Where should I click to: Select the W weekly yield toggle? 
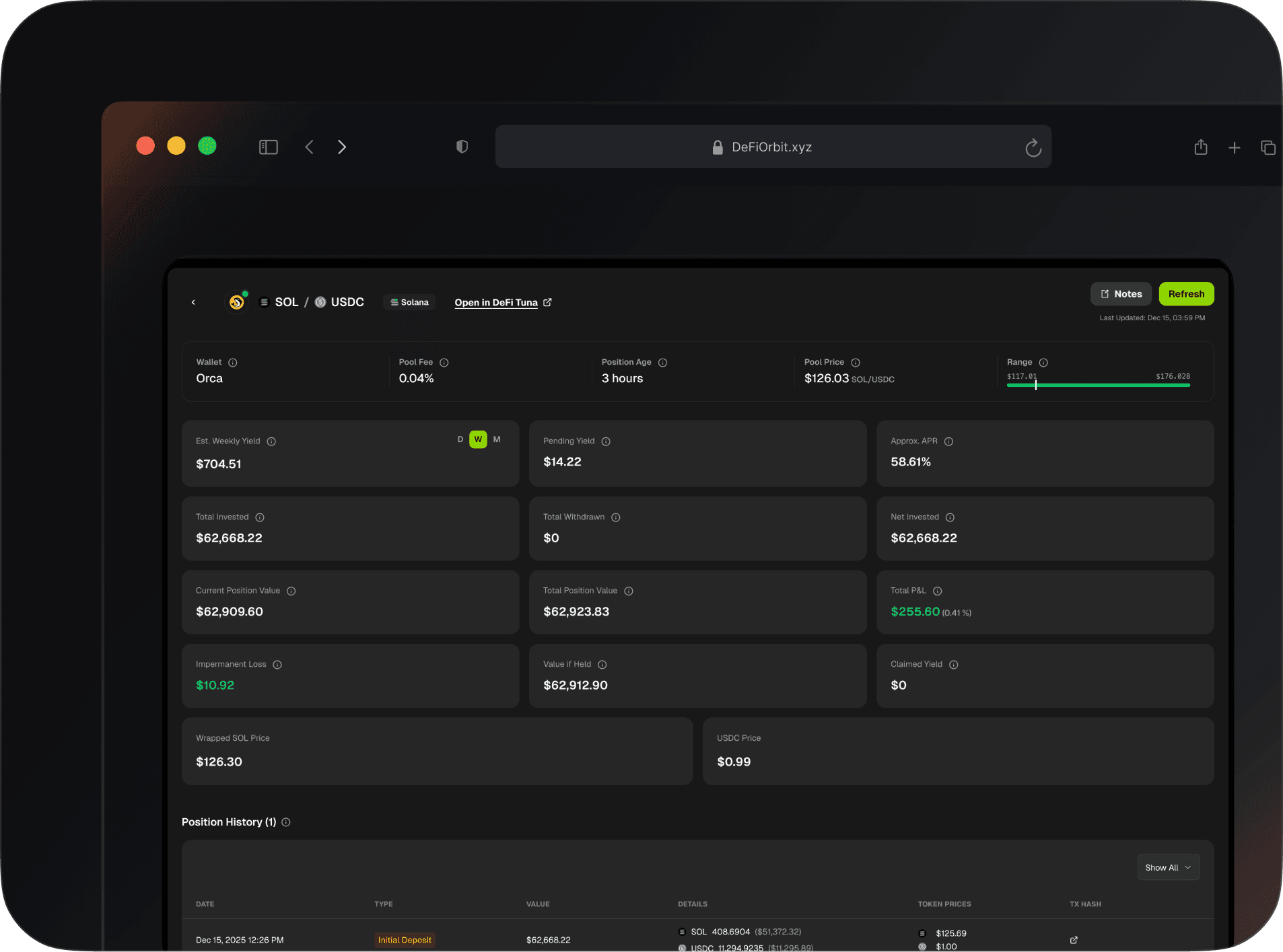coord(478,439)
